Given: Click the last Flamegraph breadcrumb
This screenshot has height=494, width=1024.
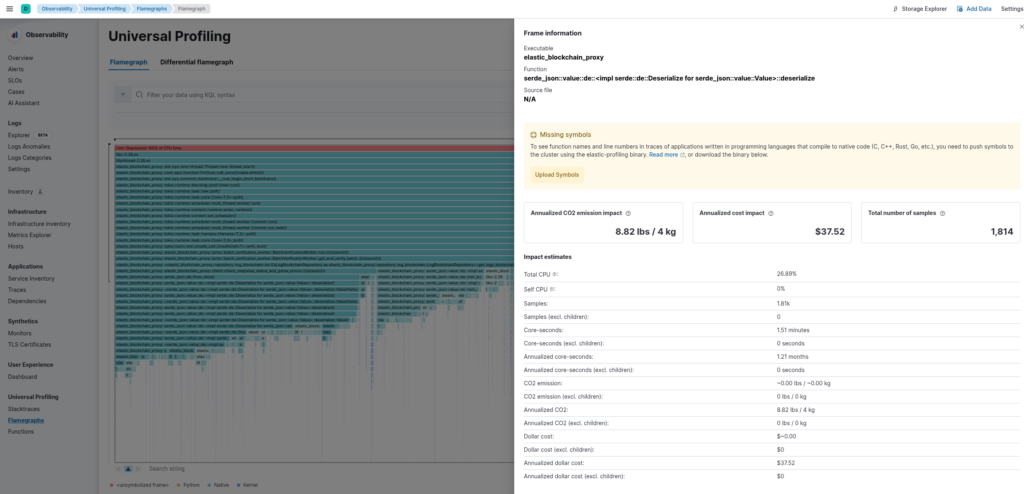Looking at the screenshot, I should [x=191, y=9].
